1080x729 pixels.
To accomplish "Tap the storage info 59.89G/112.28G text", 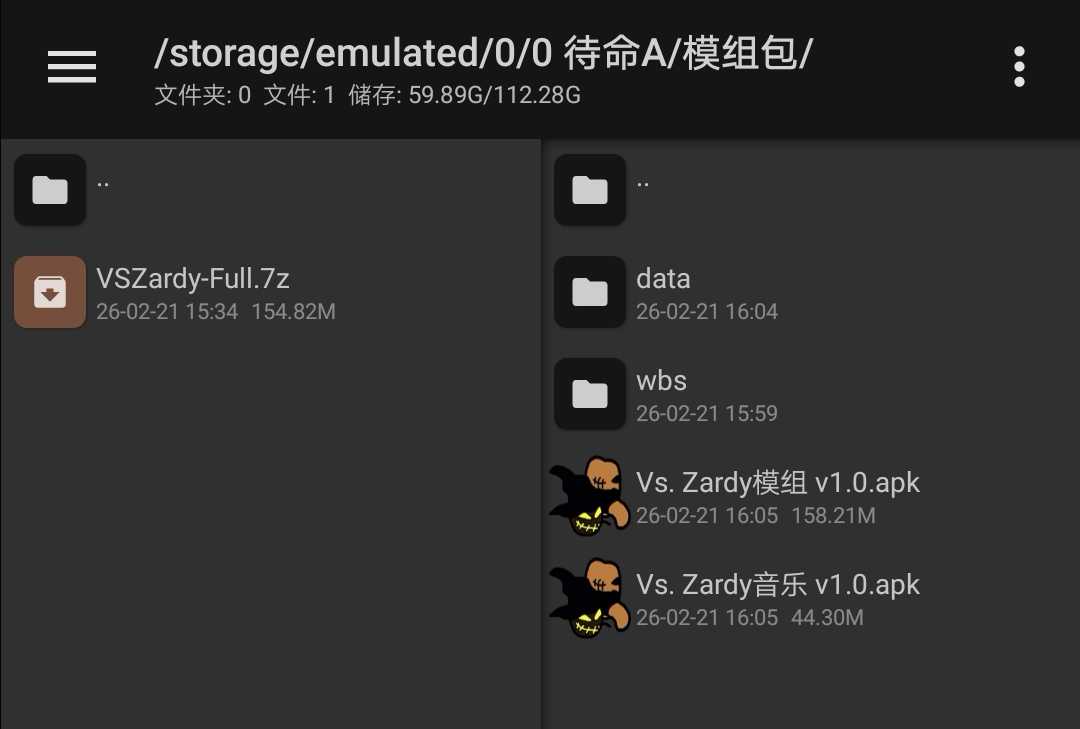I will [494, 96].
